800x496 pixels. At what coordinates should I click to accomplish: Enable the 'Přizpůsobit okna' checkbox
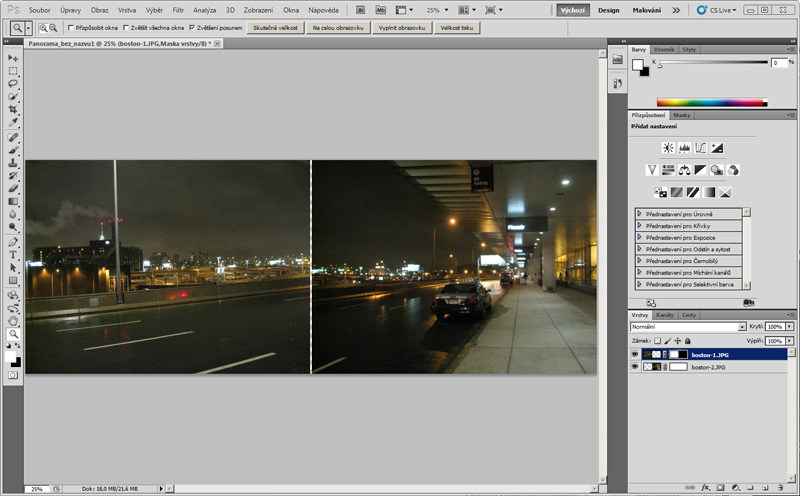[x=70, y=27]
